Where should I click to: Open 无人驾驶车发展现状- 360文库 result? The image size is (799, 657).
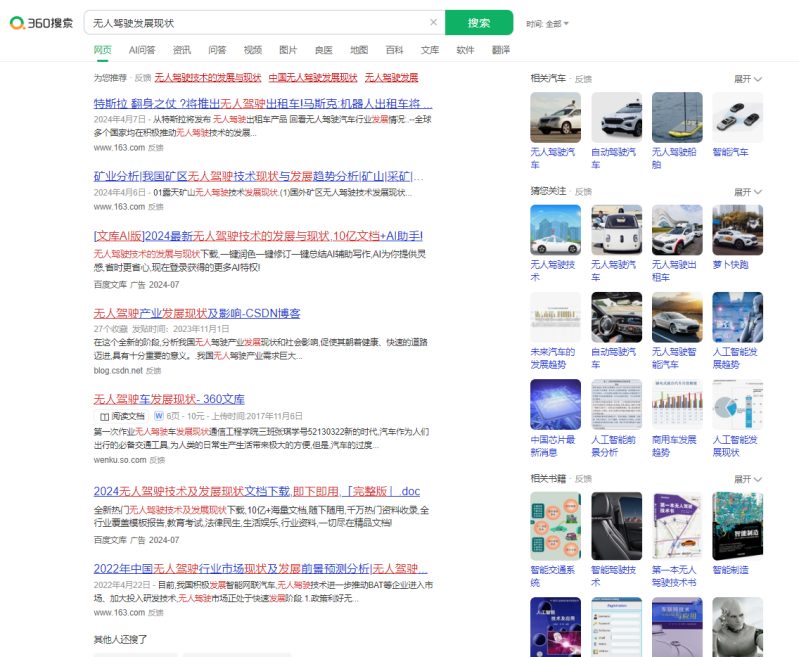point(169,399)
